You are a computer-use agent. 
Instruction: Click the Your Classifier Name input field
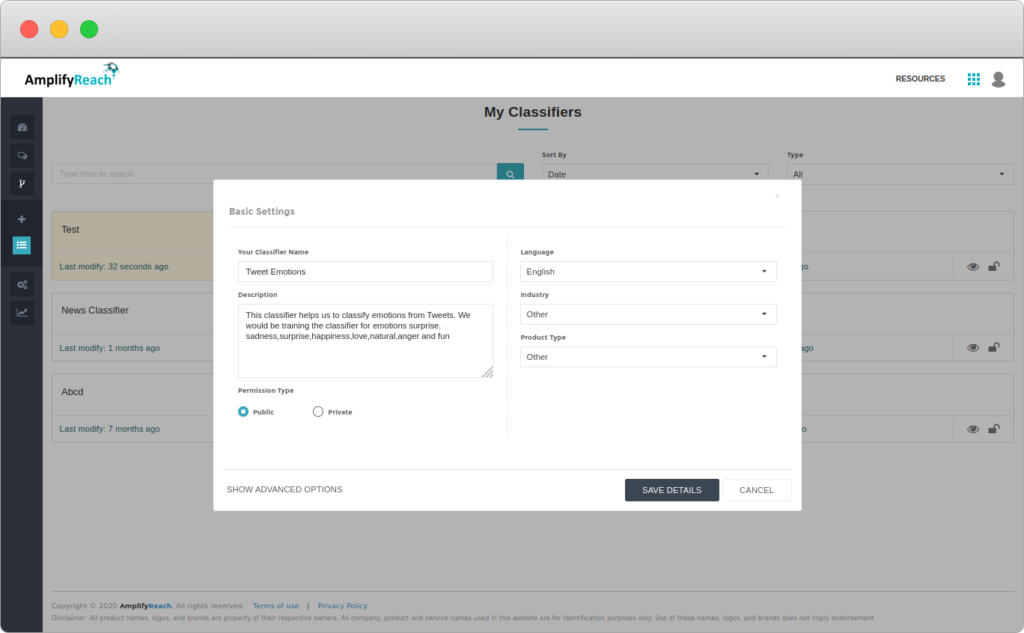pyautogui.click(x=365, y=271)
